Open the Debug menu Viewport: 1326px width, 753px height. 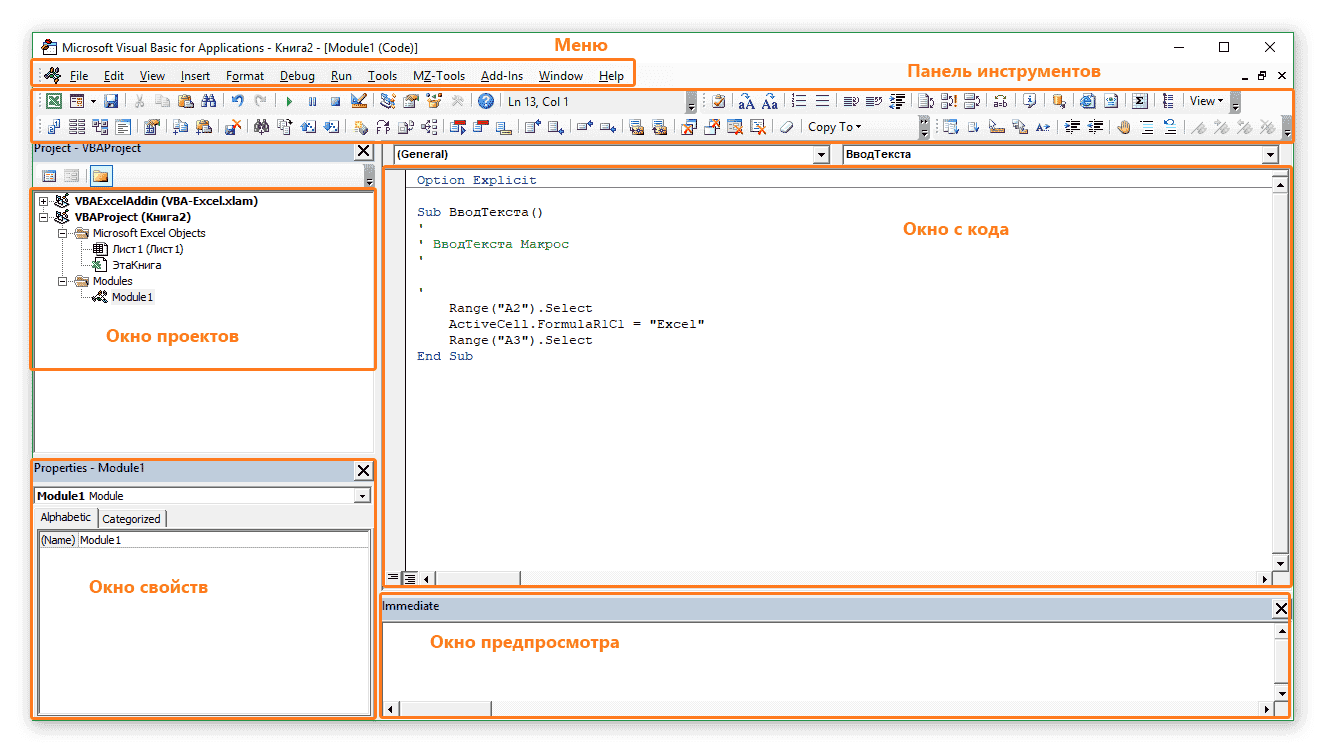point(297,76)
